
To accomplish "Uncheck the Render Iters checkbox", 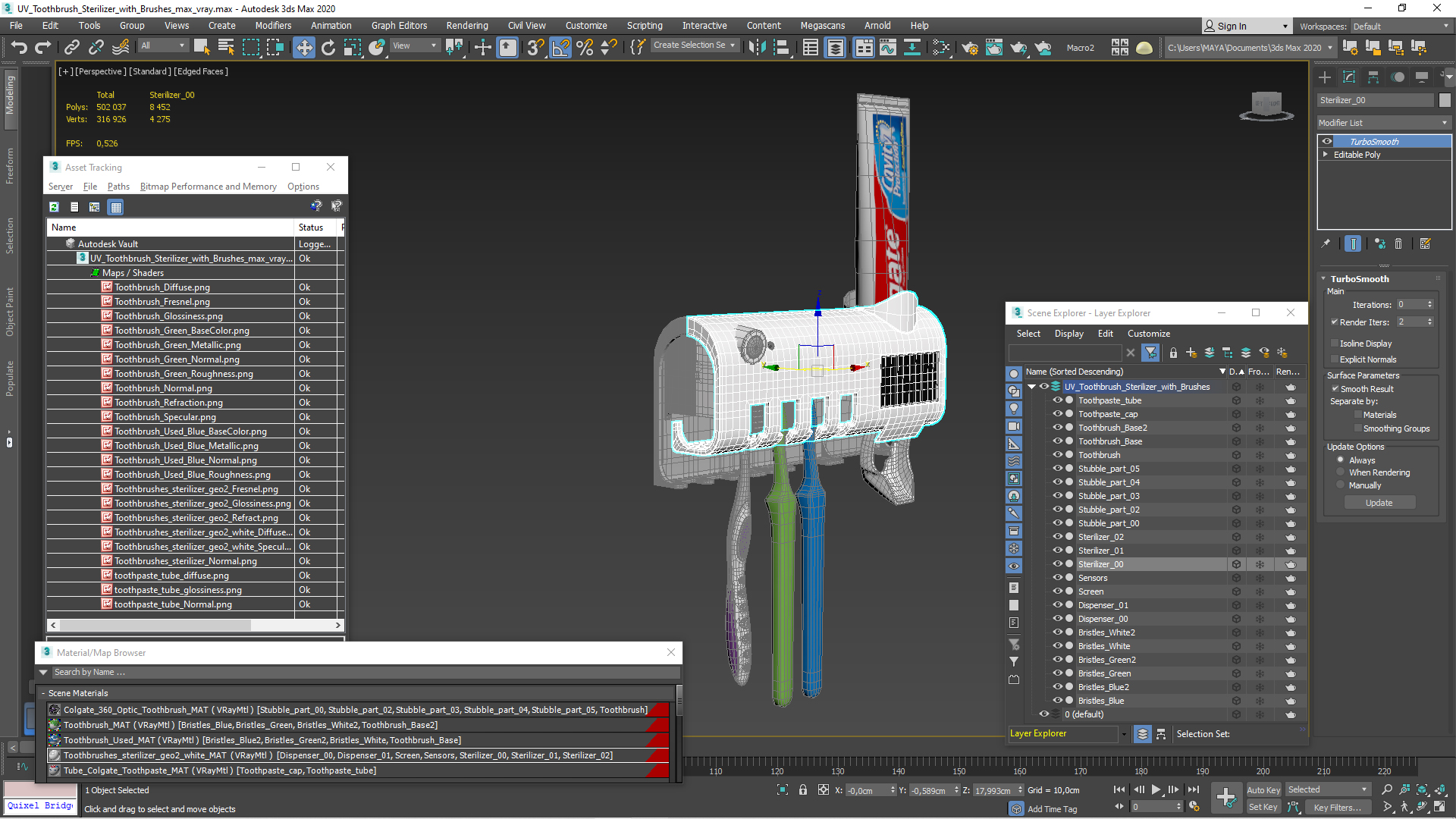I will [1335, 322].
